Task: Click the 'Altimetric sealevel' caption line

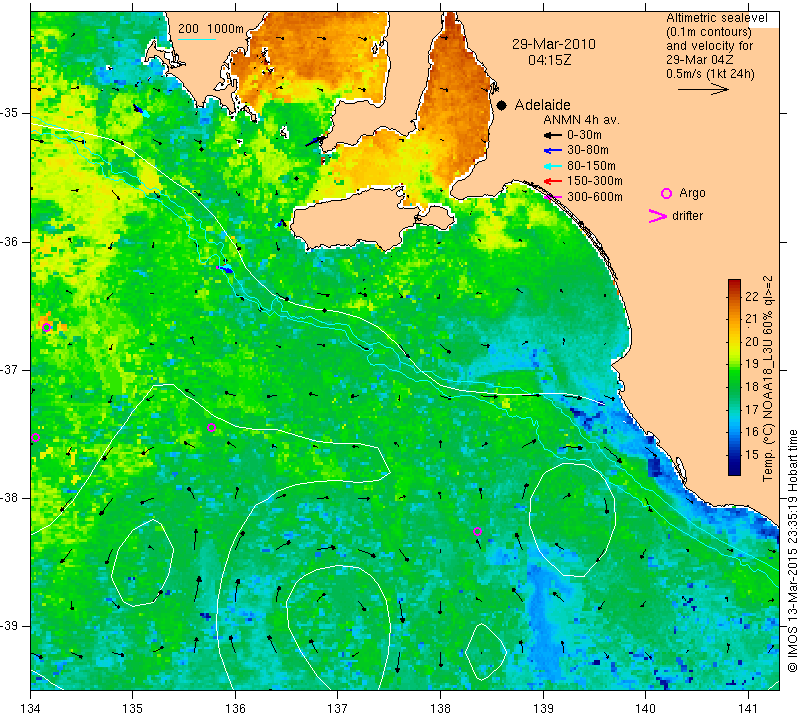Action: pos(716,18)
